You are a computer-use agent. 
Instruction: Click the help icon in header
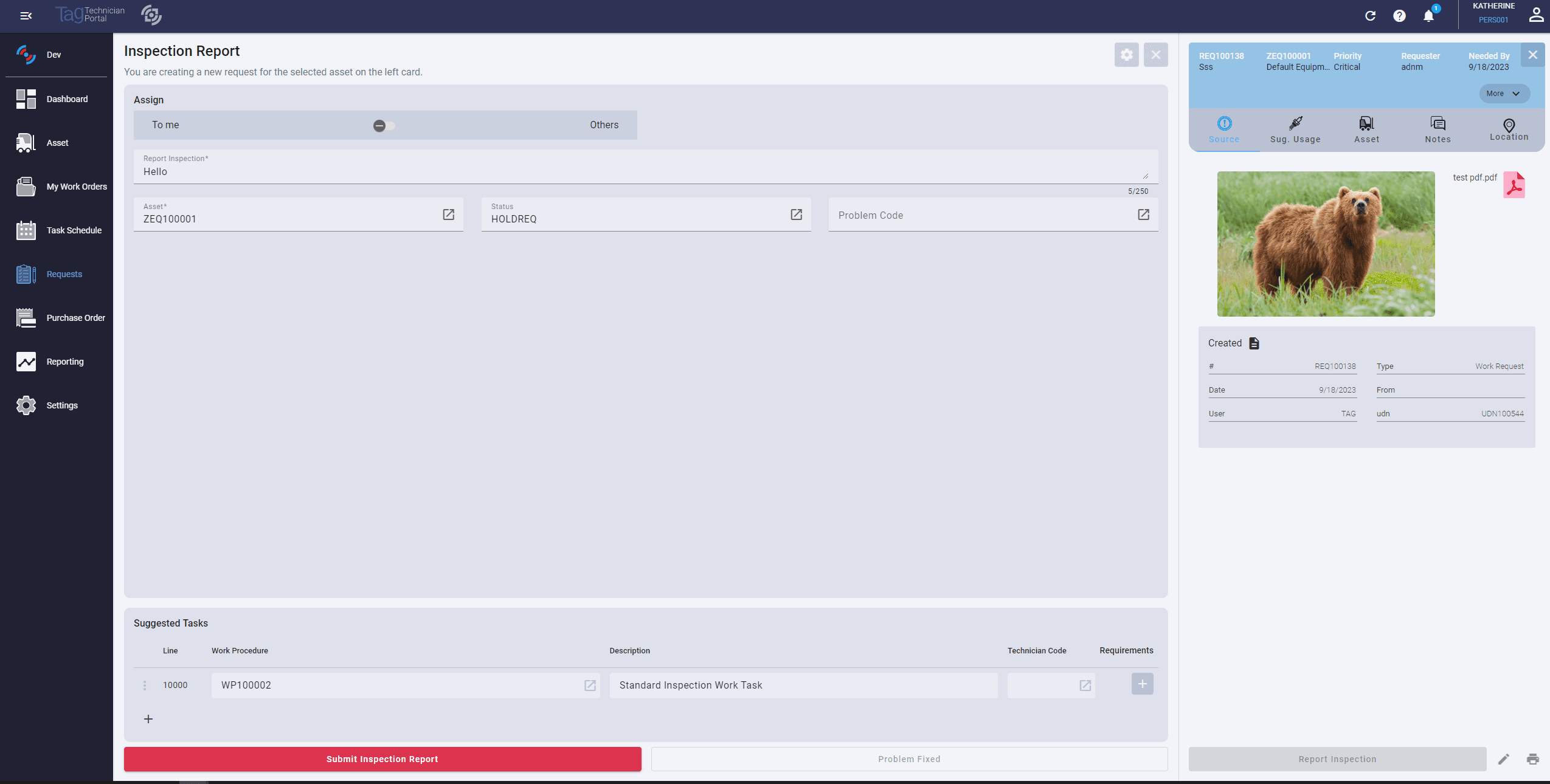click(1400, 14)
